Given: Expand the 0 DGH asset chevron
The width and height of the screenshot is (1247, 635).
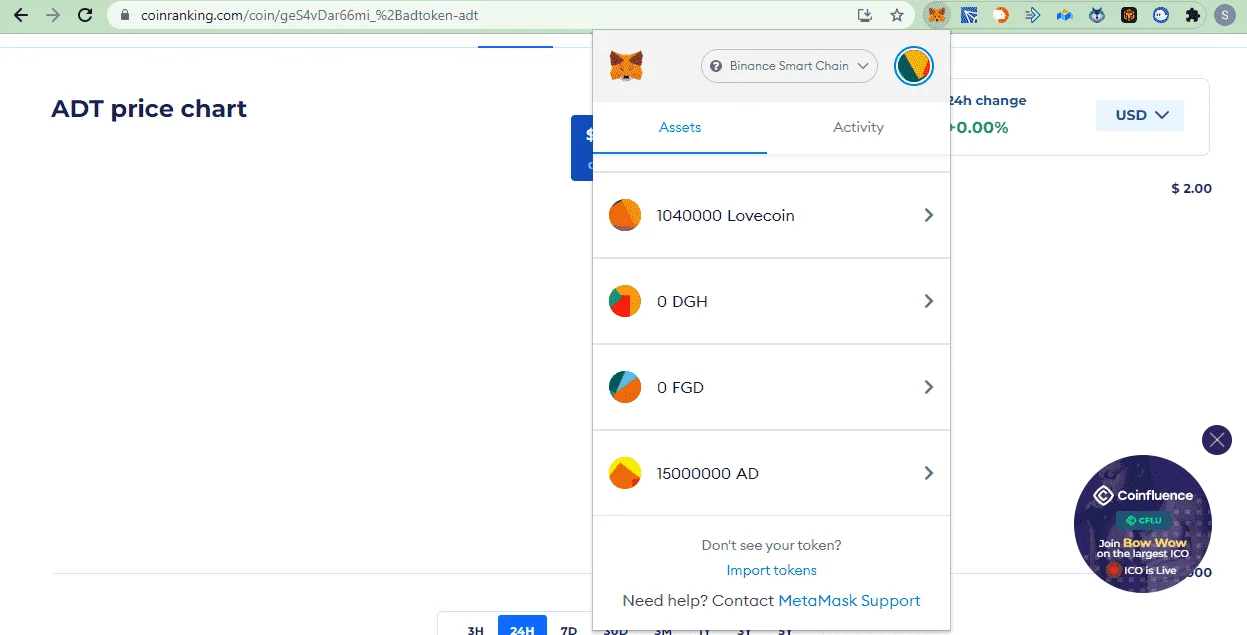Looking at the screenshot, I should [x=929, y=301].
